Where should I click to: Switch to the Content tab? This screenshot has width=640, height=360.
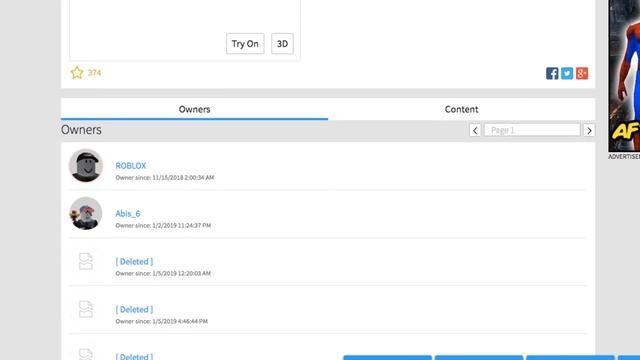(462, 109)
